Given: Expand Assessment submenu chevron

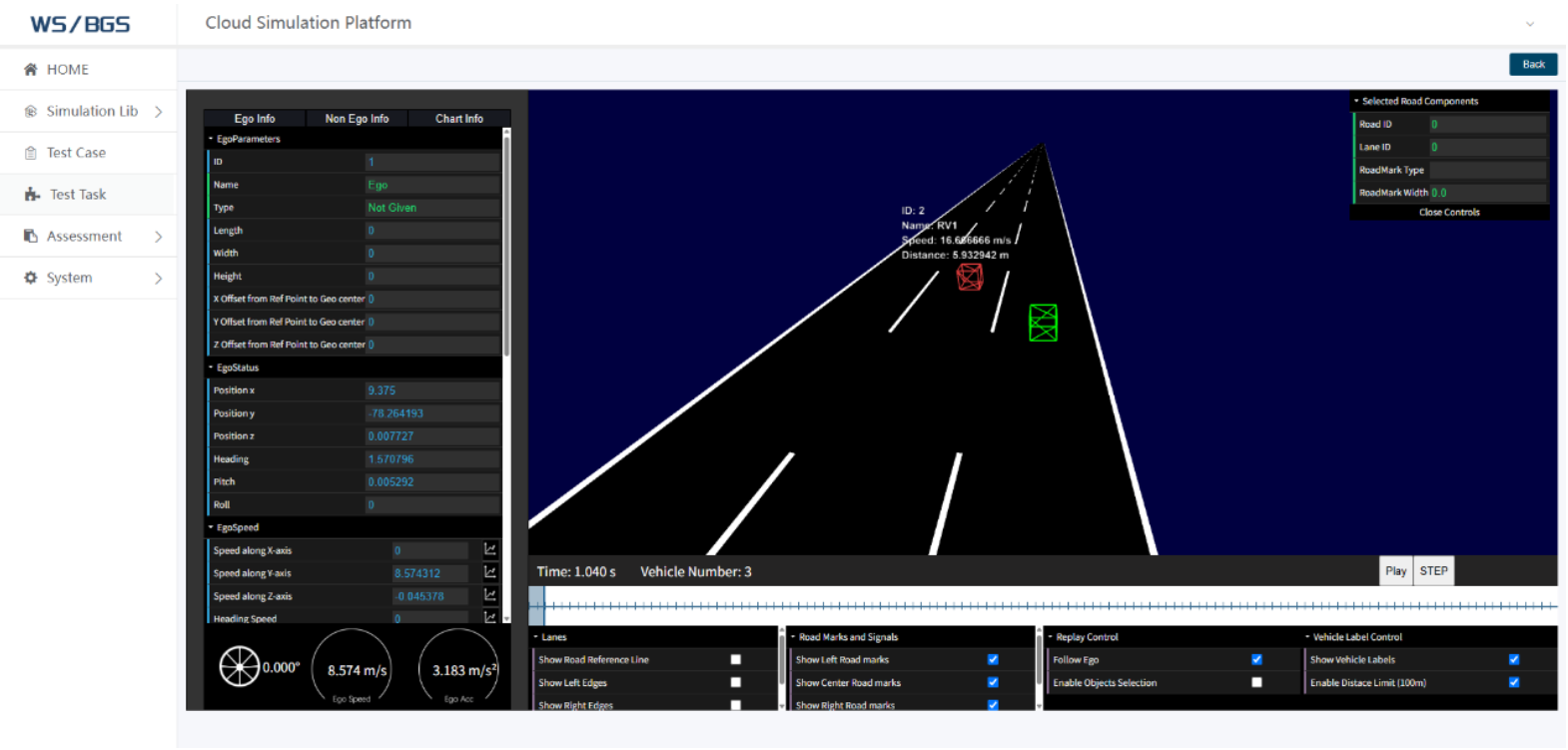Looking at the screenshot, I should 158,237.
